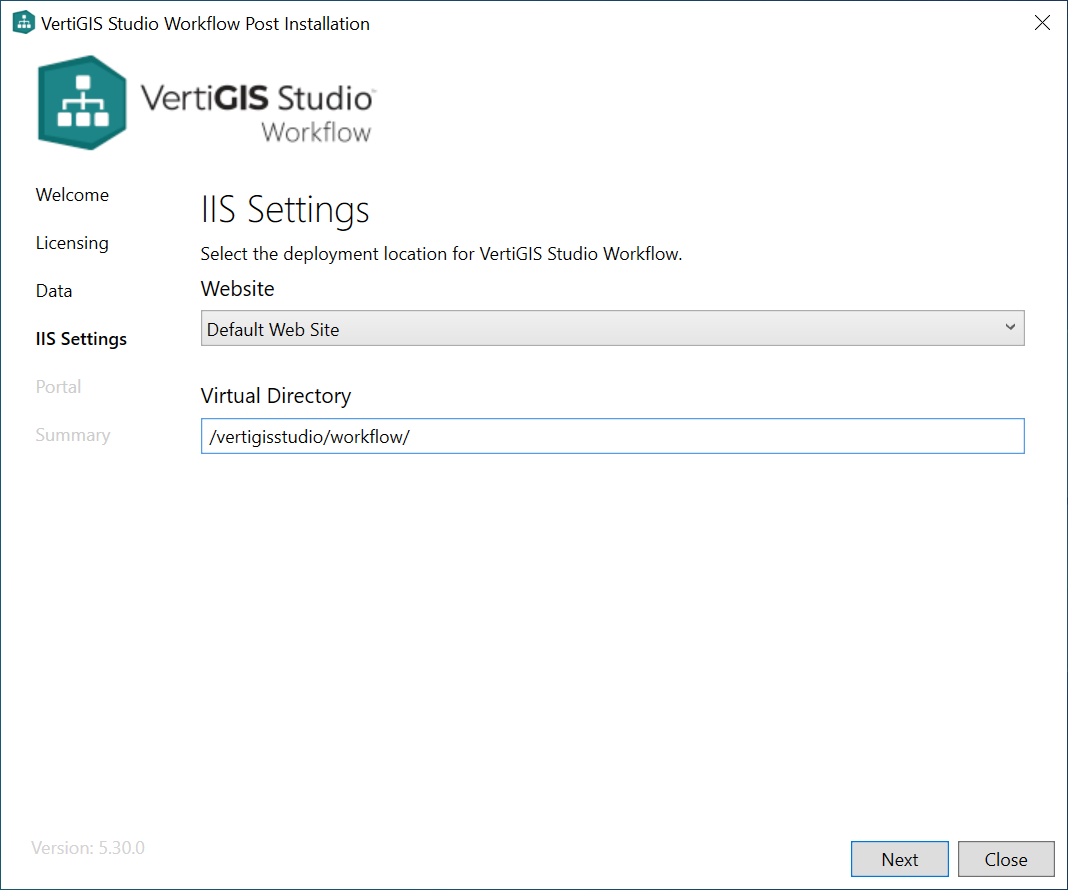The width and height of the screenshot is (1068, 890).
Task: Select Default Web Site in the combo box
Action: click(612, 327)
